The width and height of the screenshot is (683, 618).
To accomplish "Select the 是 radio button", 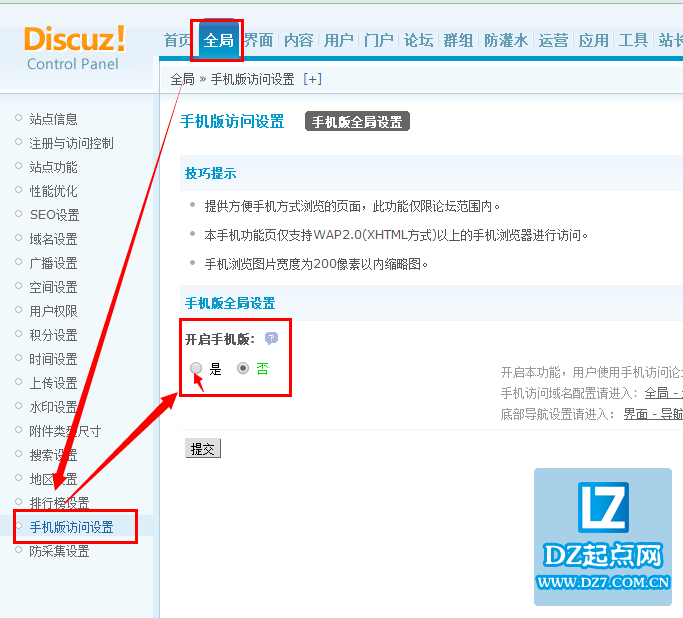I will 197,368.
